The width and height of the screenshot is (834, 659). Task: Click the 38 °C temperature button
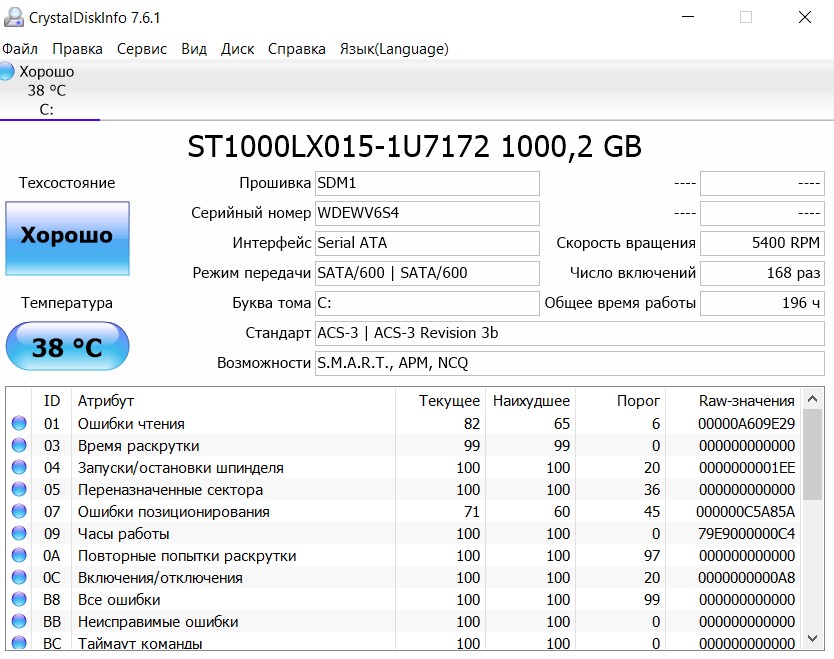click(x=68, y=346)
